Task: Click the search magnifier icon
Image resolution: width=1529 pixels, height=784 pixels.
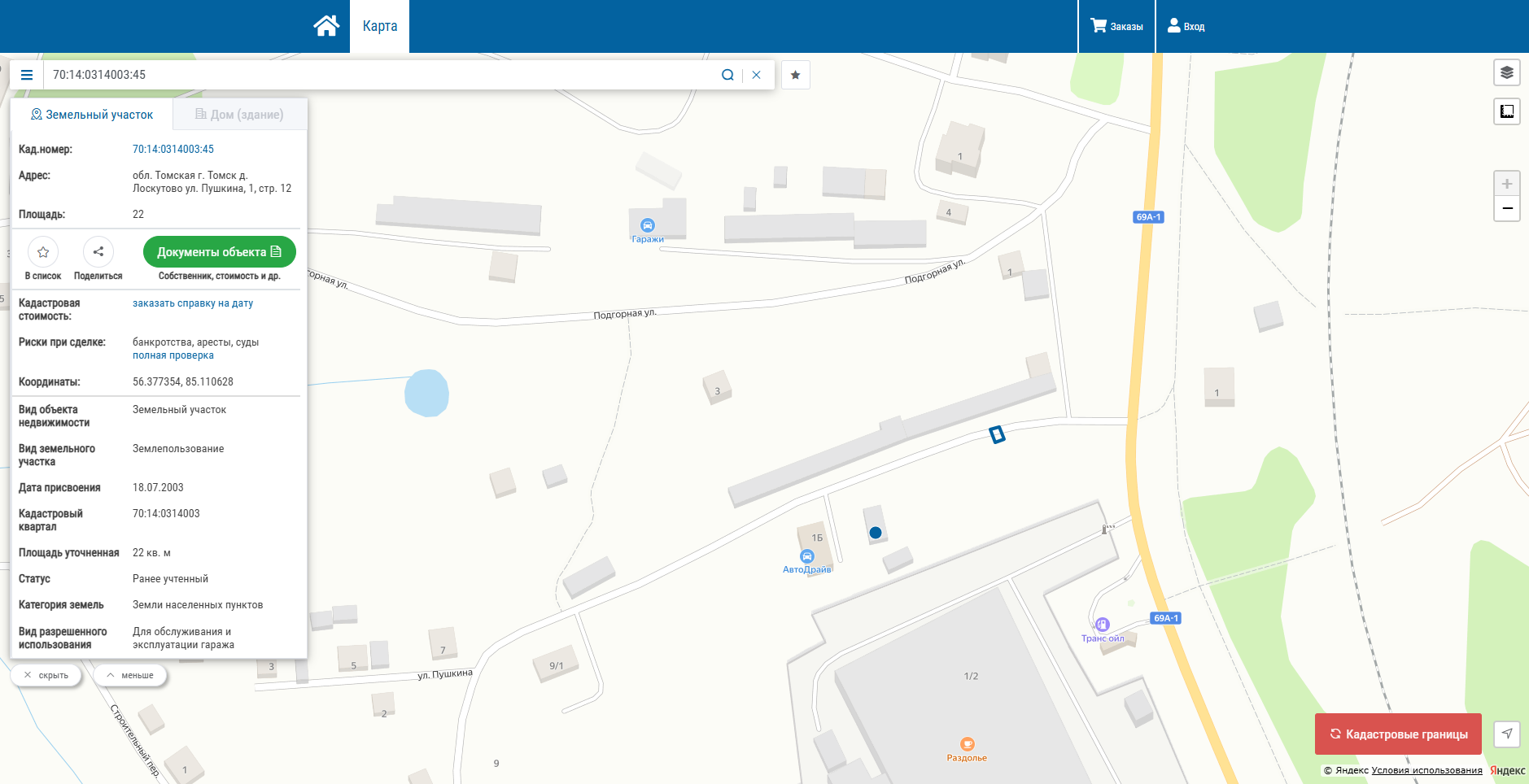Action: coord(727,75)
